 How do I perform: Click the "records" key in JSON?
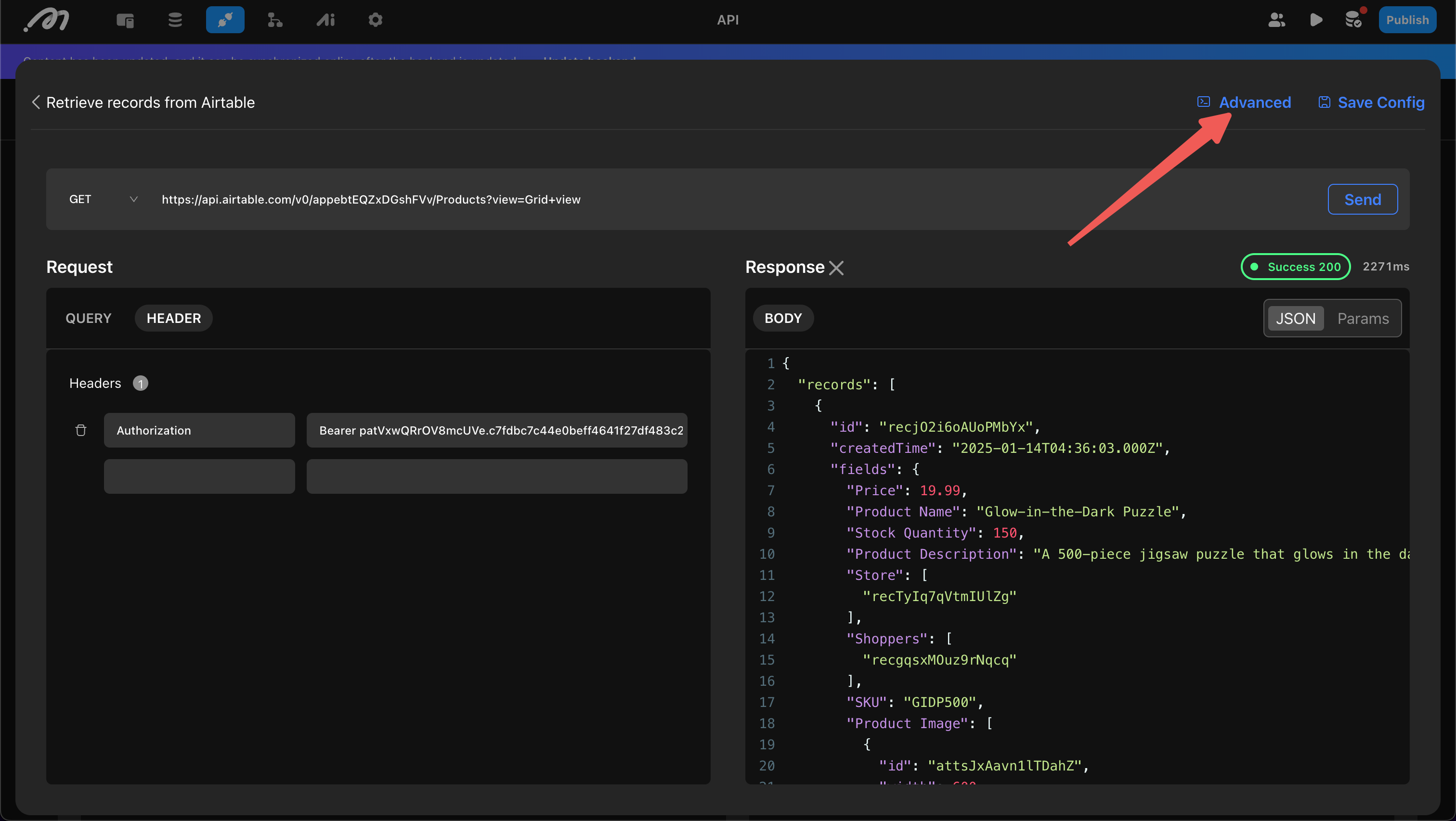[834, 385]
